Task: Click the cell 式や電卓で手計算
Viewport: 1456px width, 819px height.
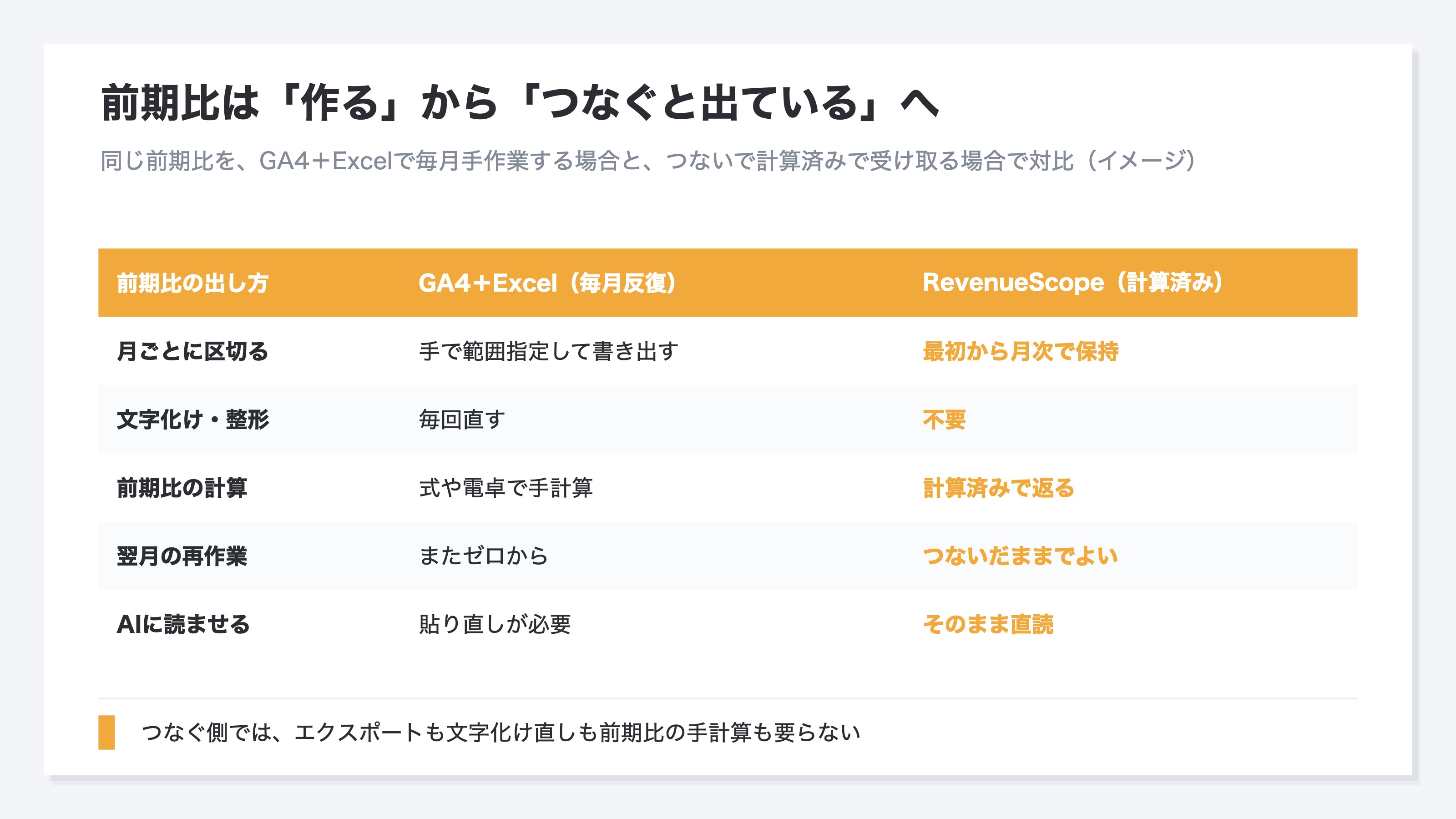Action: tap(506, 488)
